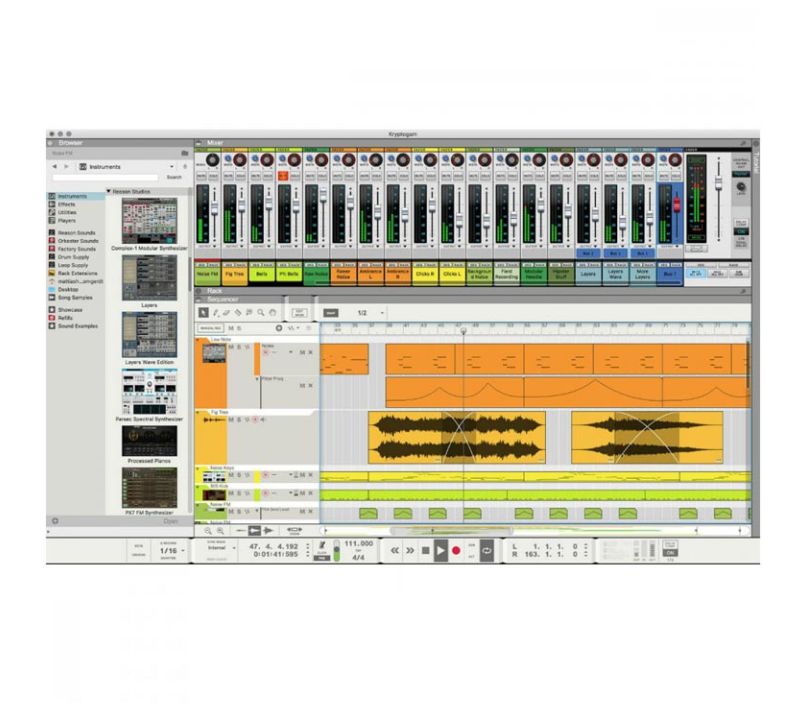Select the Pencil tool in the sequencer toolbar
The width and height of the screenshot is (805, 720).
[216, 311]
